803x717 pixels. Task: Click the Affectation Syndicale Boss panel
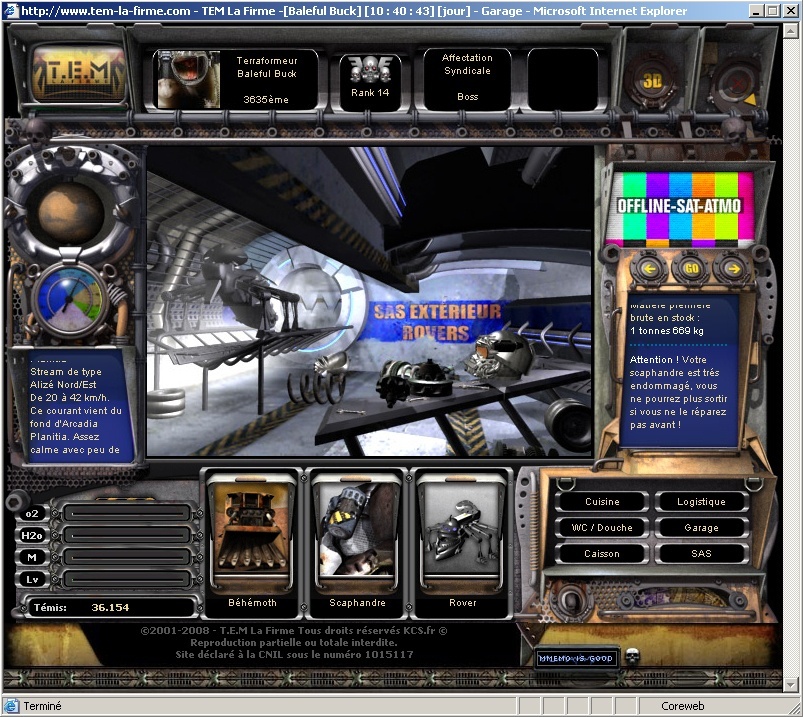coord(467,78)
